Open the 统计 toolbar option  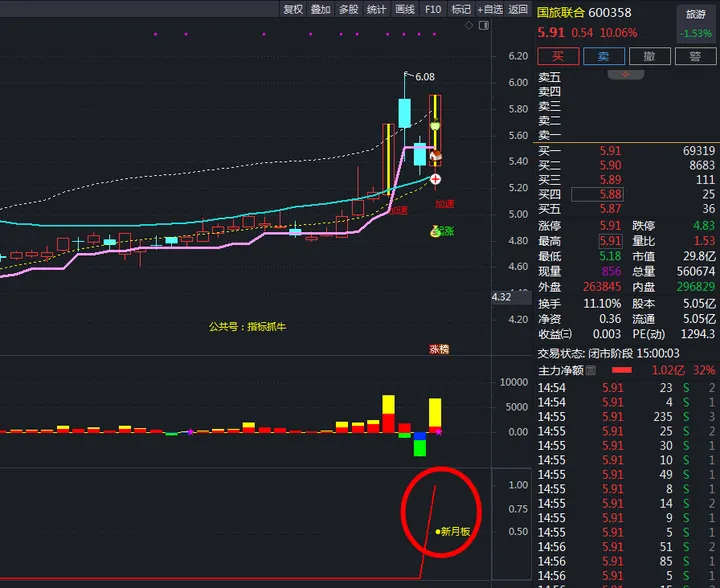(x=377, y=9)
